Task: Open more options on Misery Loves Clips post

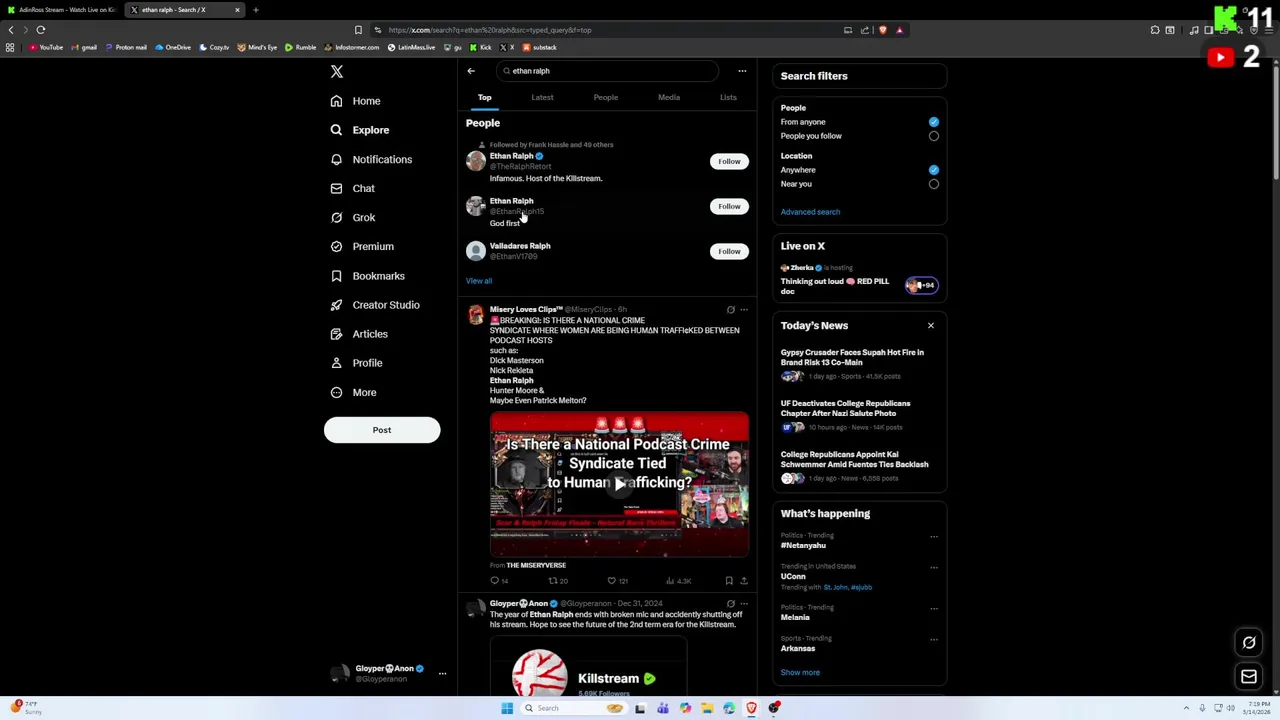Action: 743,310
